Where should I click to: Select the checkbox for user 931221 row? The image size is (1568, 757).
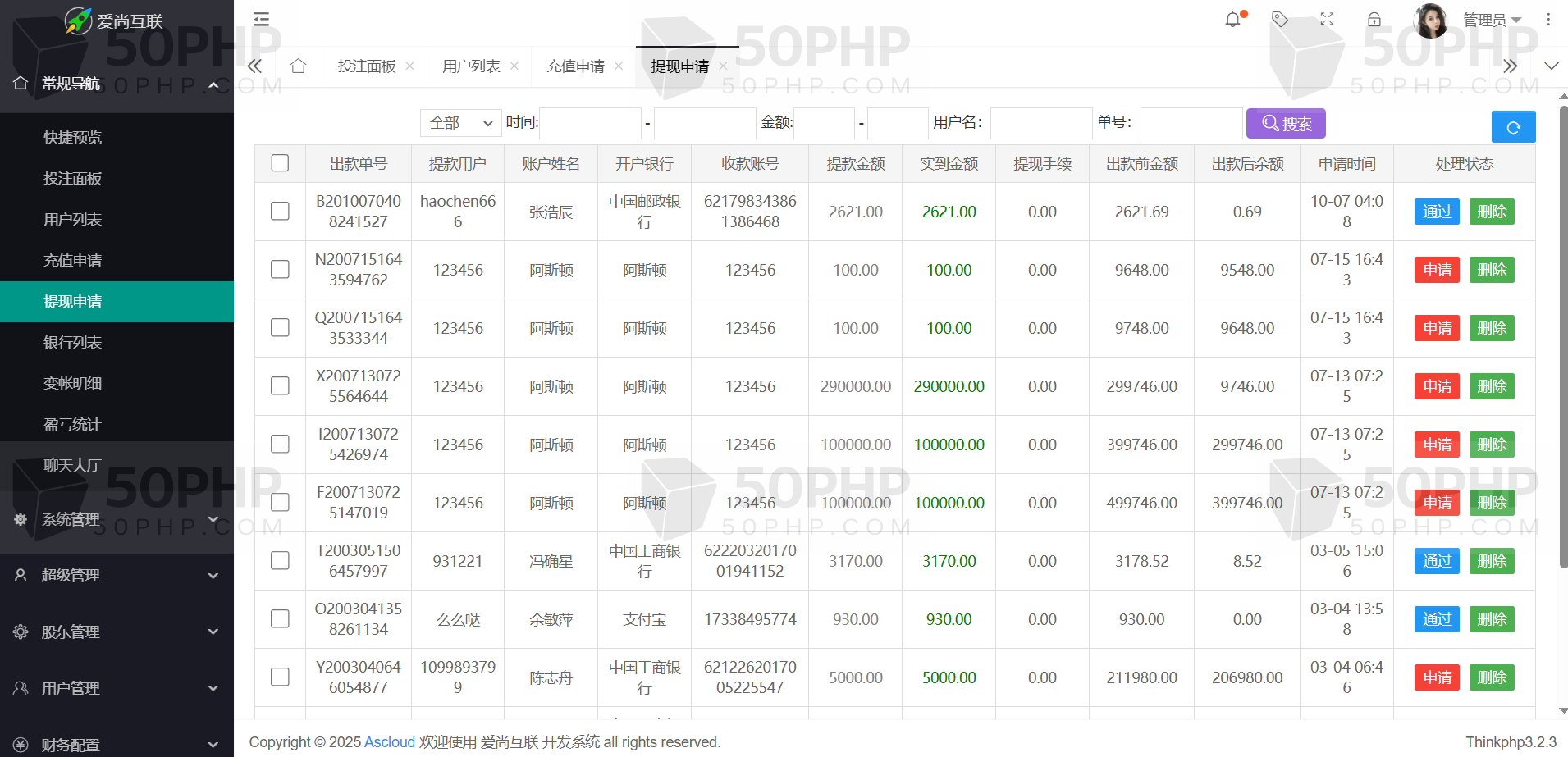(280, 561)
